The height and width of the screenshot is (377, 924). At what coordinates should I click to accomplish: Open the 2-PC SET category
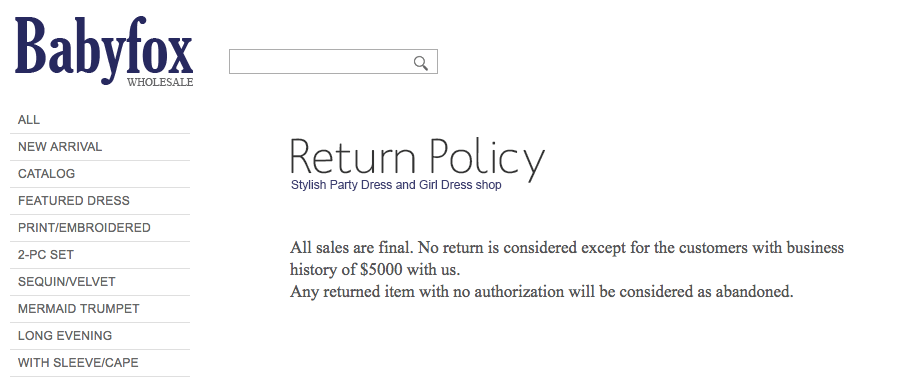coord(100,256)
